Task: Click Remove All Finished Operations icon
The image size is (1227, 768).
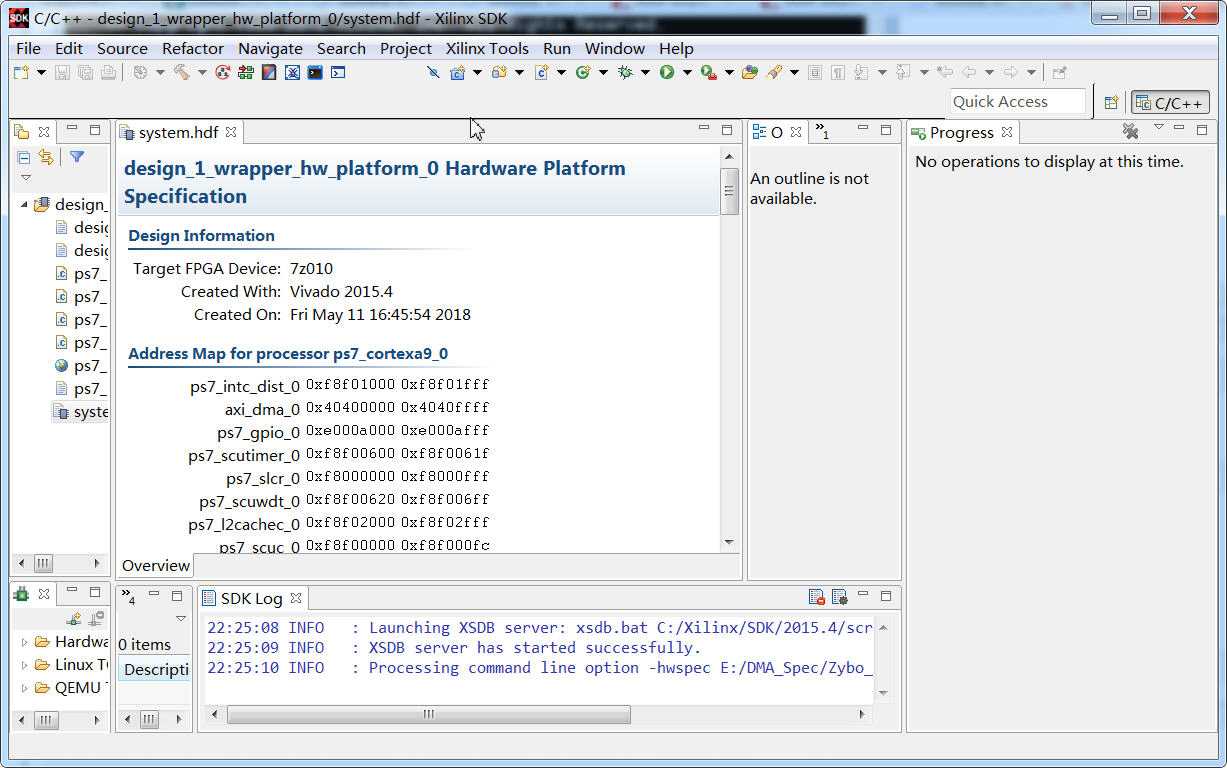Action: [x=1131, y=131]
